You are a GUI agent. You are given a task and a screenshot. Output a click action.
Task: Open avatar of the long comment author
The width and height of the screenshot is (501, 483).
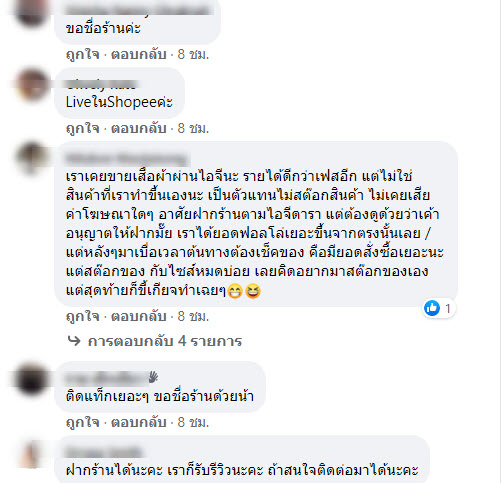coord(32,158)
